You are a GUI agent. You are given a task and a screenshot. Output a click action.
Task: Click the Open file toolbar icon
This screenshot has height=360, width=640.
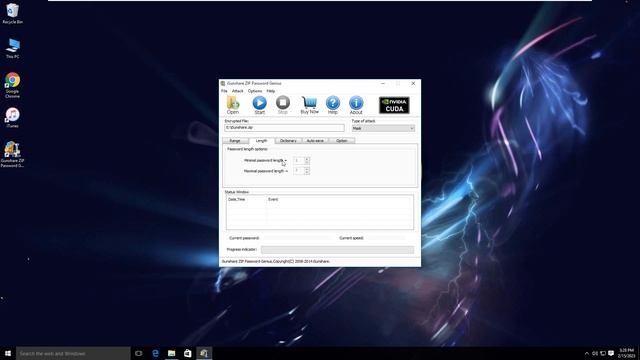click(x=233, y=105)
